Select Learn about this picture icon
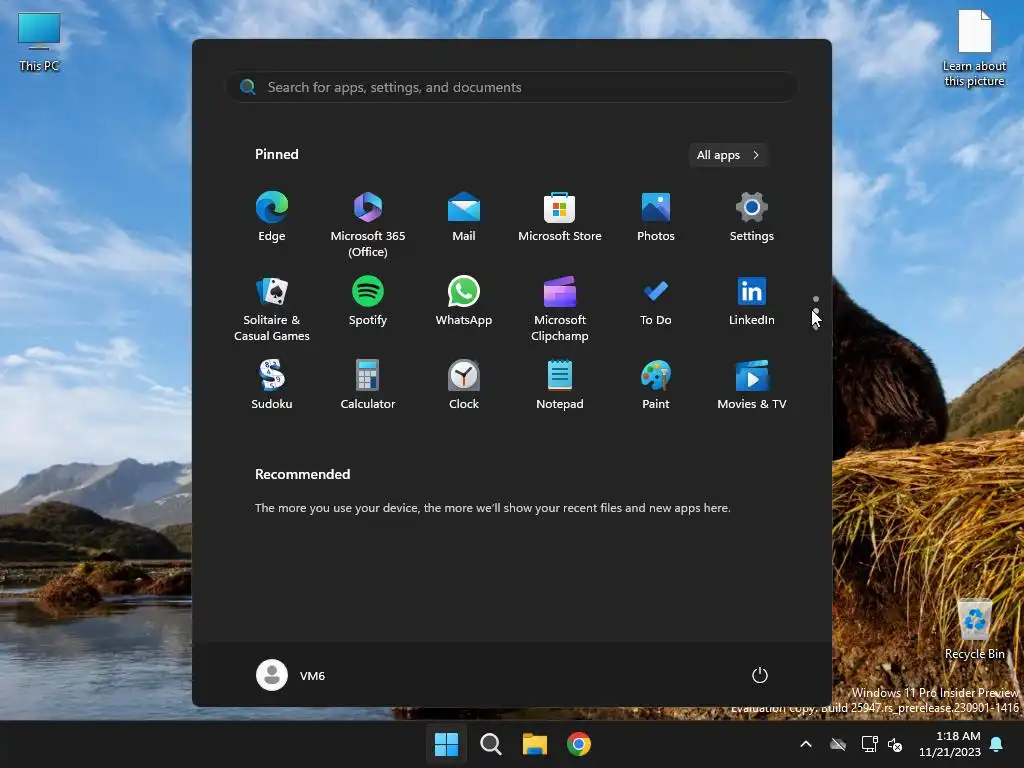 coord(974,48)
